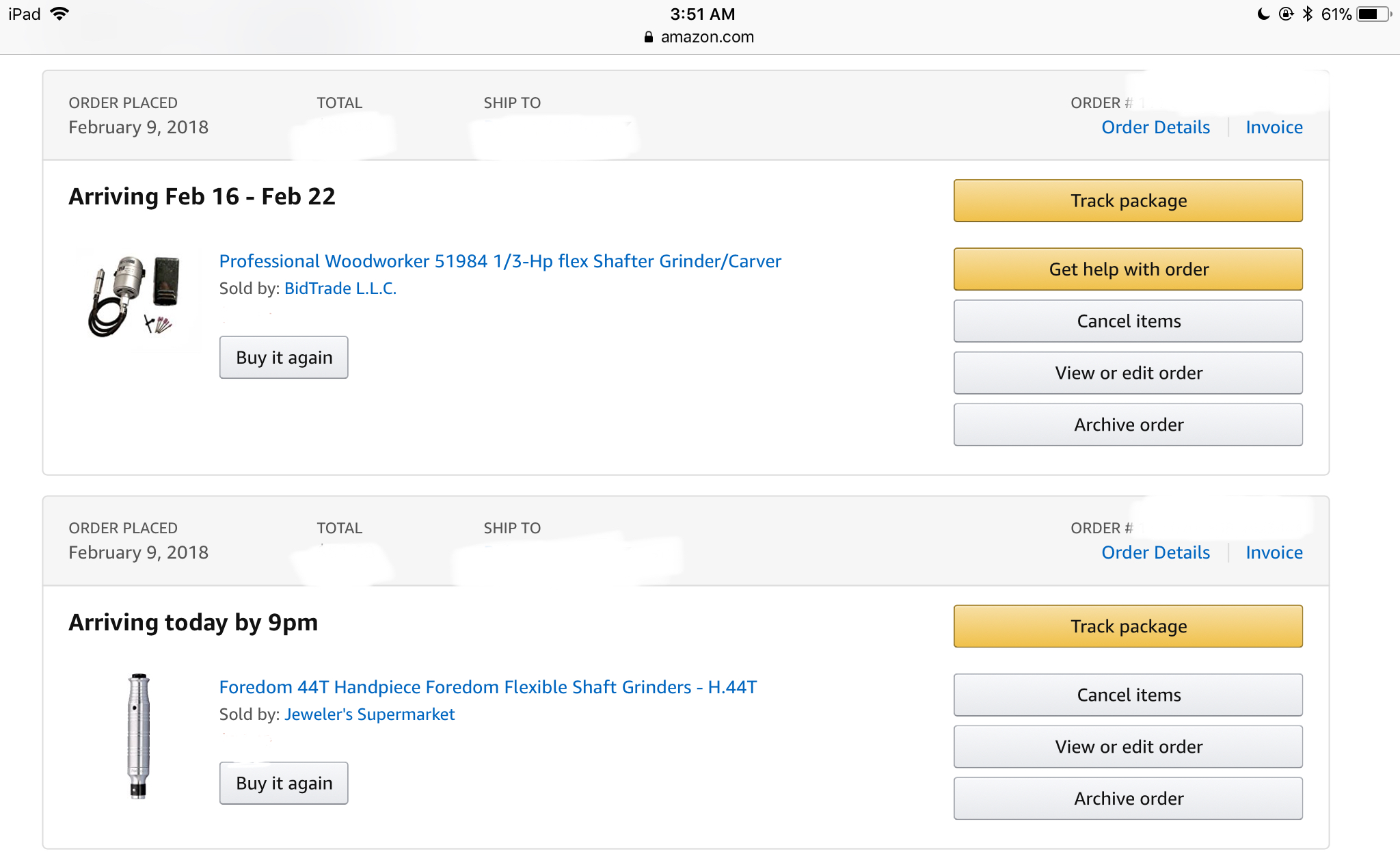Viewport: 1400px width, 856px height.
Task: Tap the Bluetooth status icon
Action: [x=1308, y=14]
